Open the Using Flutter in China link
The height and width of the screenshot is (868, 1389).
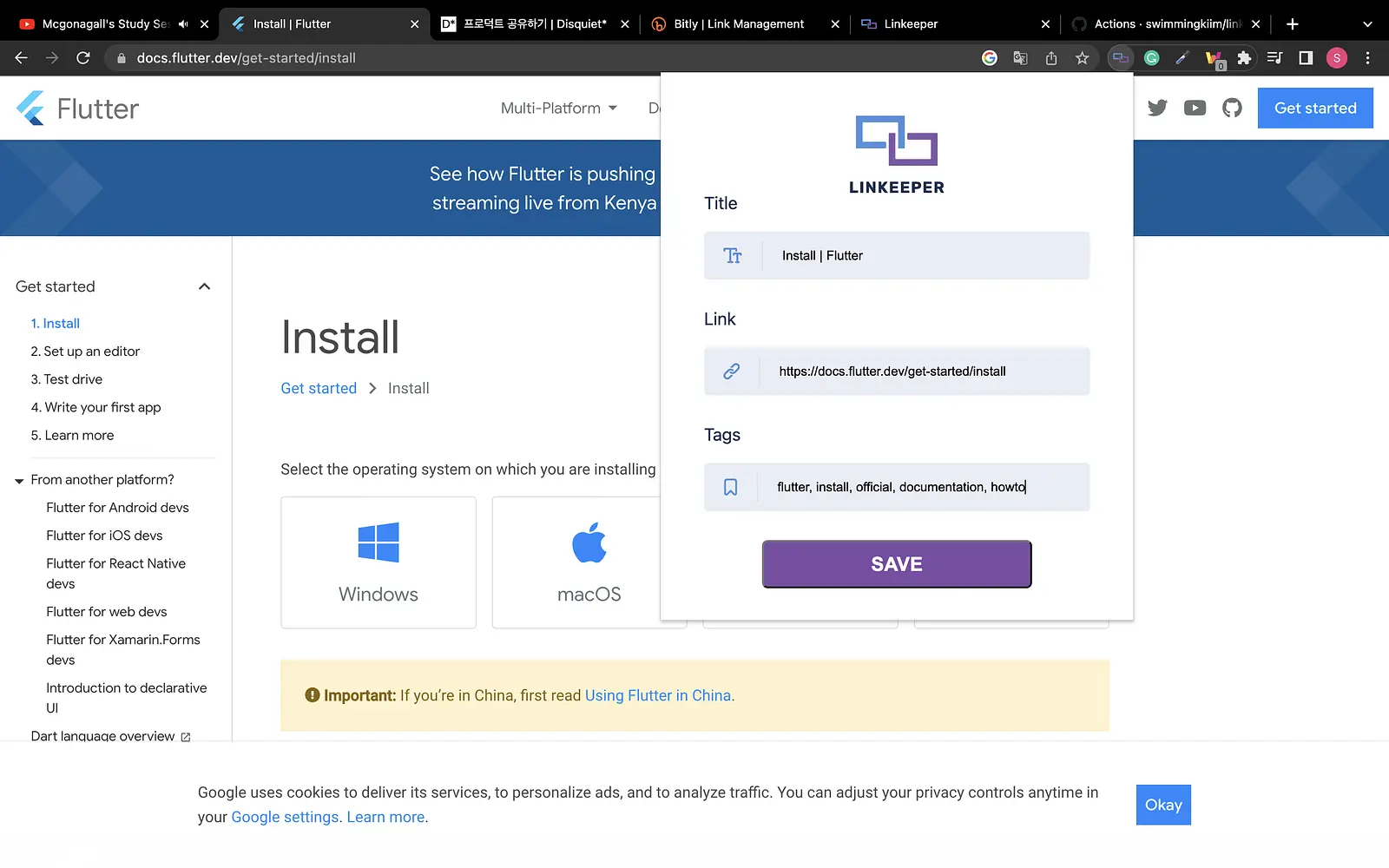click(658, 695)
